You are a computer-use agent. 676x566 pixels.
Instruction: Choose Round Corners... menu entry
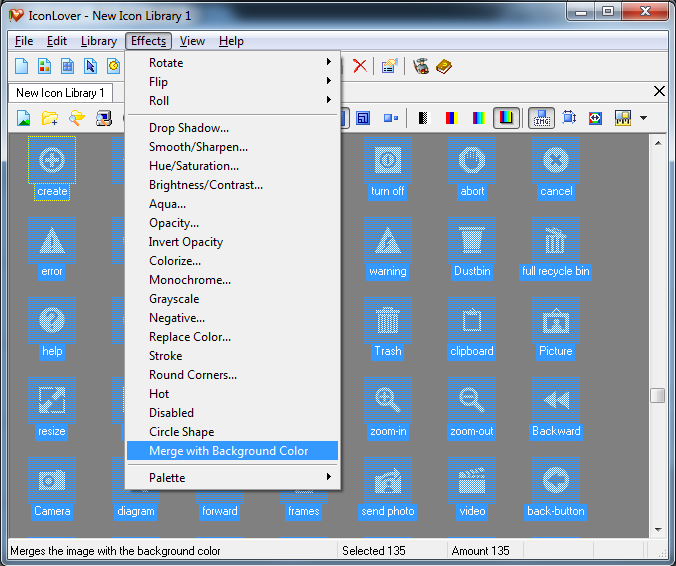232,375
